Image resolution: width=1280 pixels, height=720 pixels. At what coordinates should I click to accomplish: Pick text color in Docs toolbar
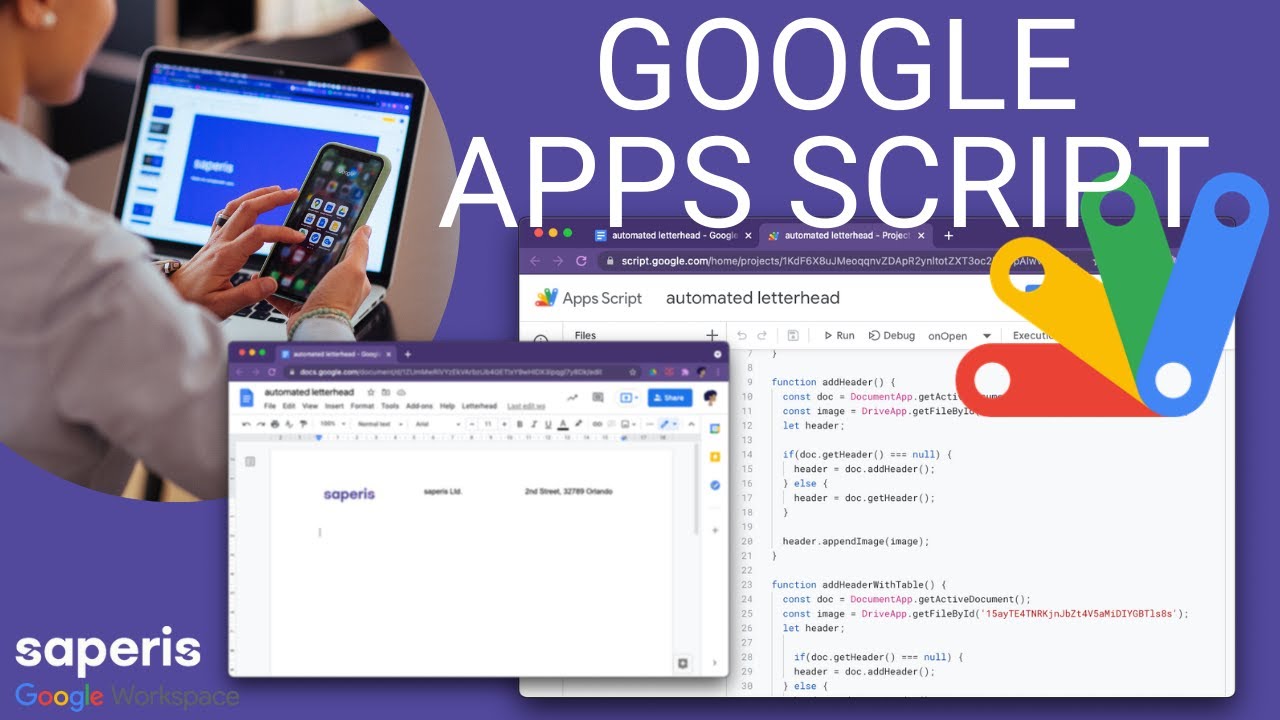pos(563,424)
